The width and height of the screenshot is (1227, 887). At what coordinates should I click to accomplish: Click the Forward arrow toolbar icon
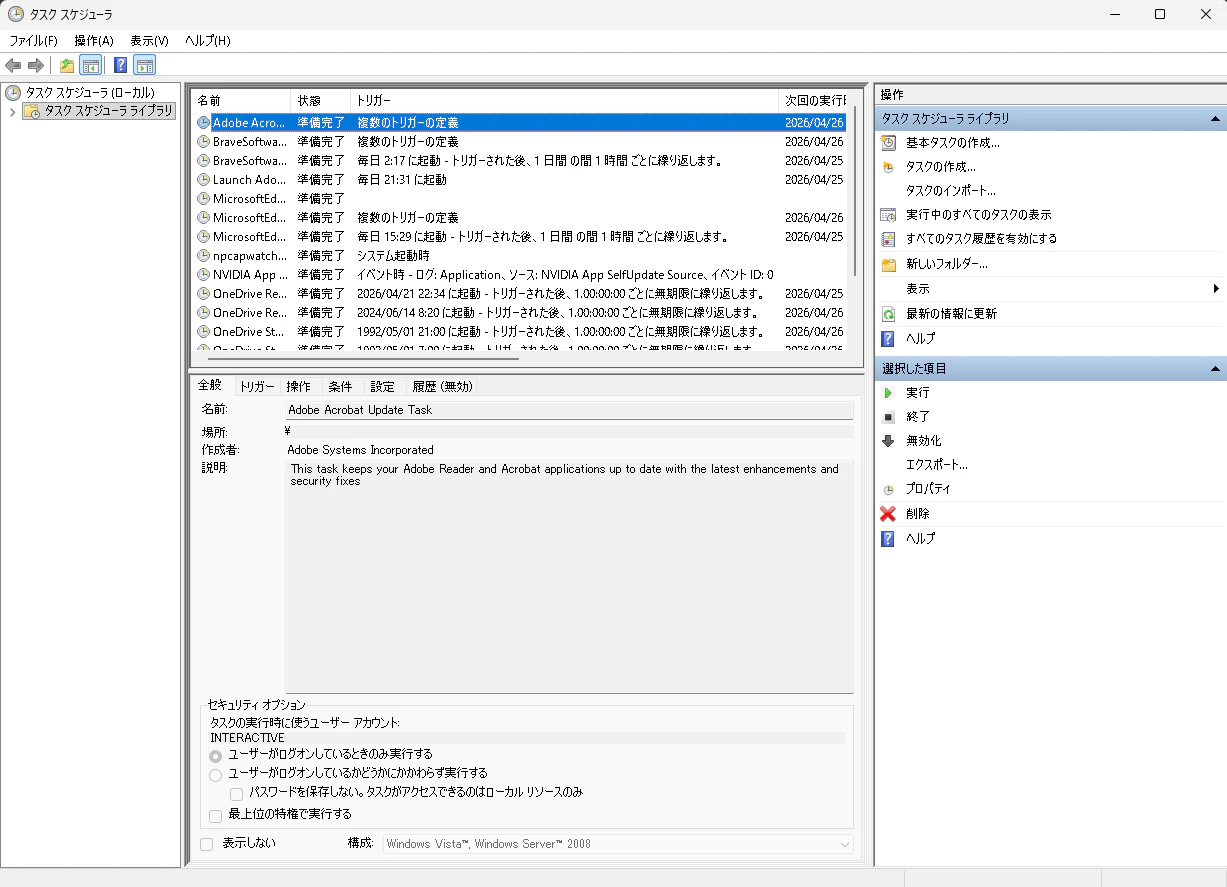coord(36,66)
